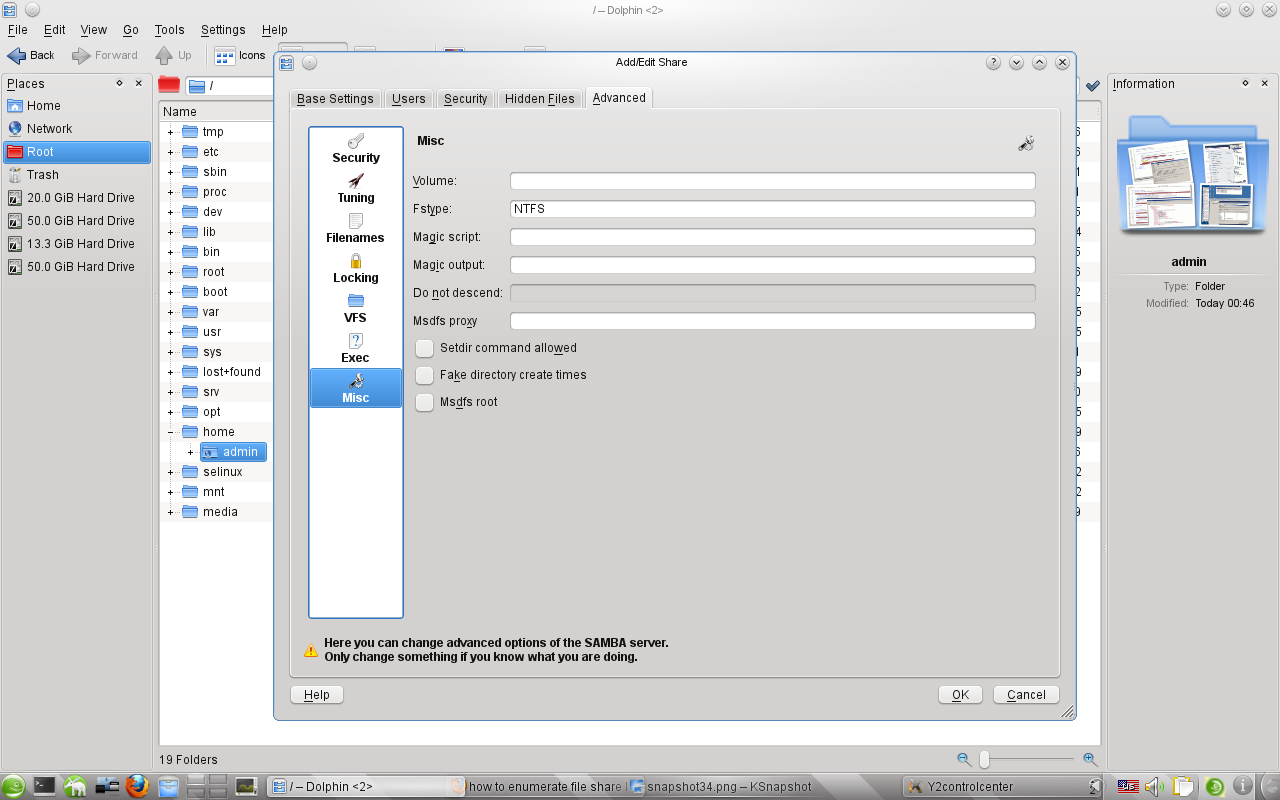
Task: Select the Tuning rocket icon
Action: [356, 181]
